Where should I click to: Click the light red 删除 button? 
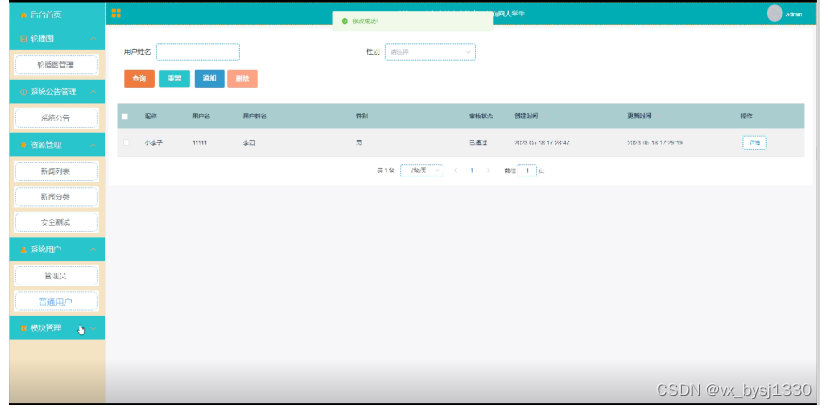click(x=243, y=79)
